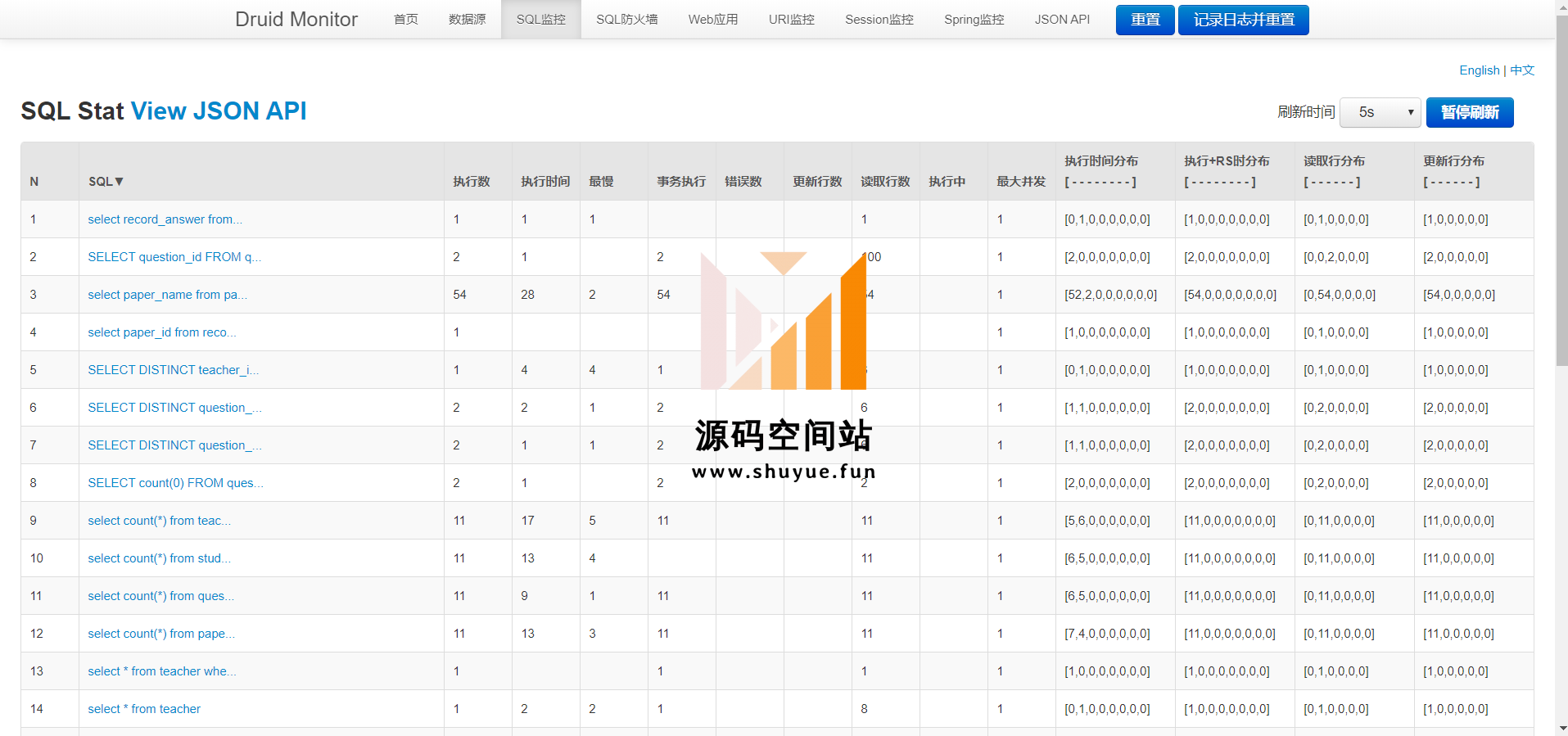This screenshot has width=1568, height=736.
Task: Select the SQL监控 tab
Action: pos(541,19)
